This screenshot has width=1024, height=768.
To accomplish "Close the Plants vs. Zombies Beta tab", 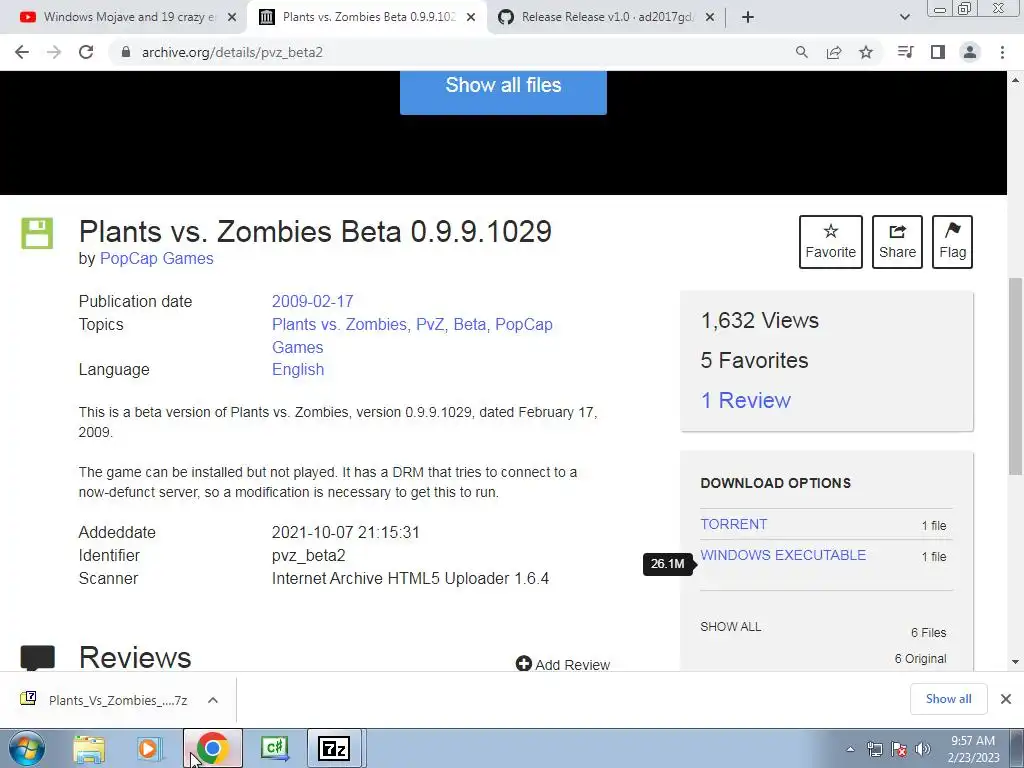I will point(471,17).
